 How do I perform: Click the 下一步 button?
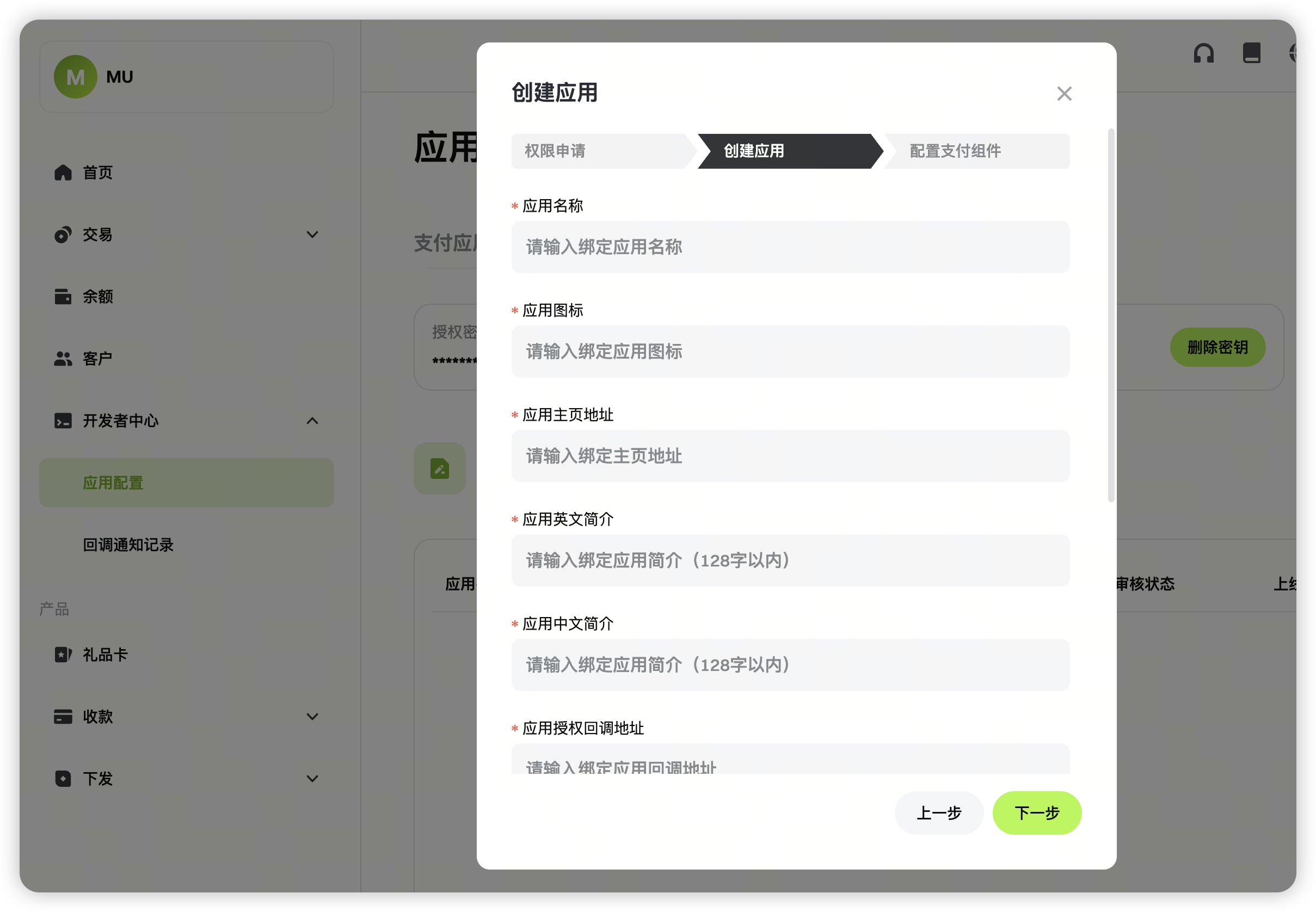pos(1037,812)
